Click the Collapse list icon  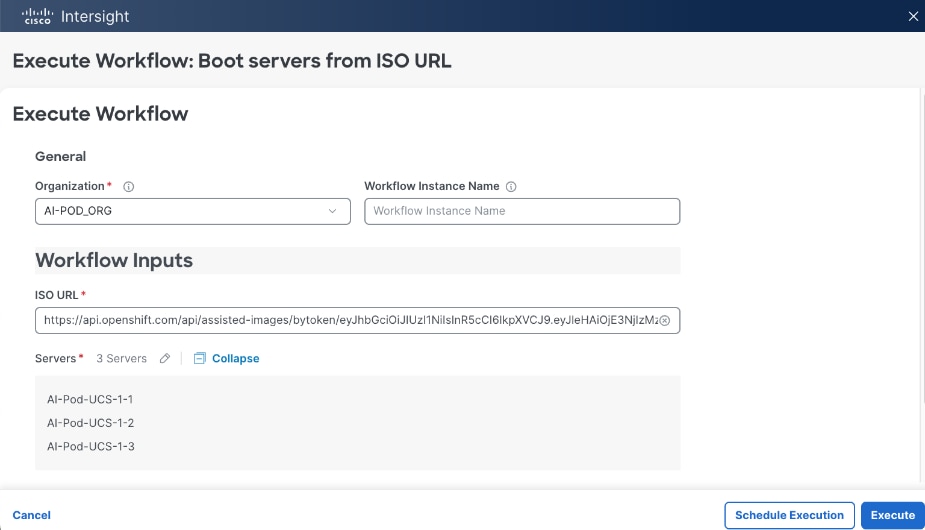199,358
